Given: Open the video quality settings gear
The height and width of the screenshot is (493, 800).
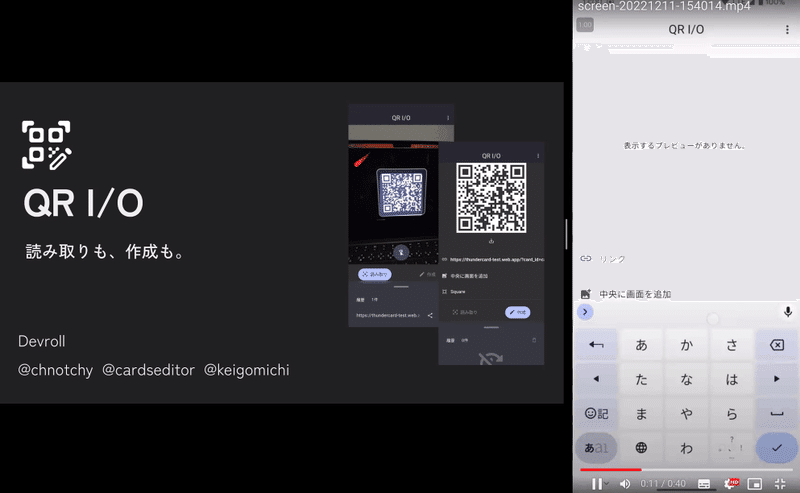Looking at the screenshot, I should pyautogui.click(x=731, y=483).
